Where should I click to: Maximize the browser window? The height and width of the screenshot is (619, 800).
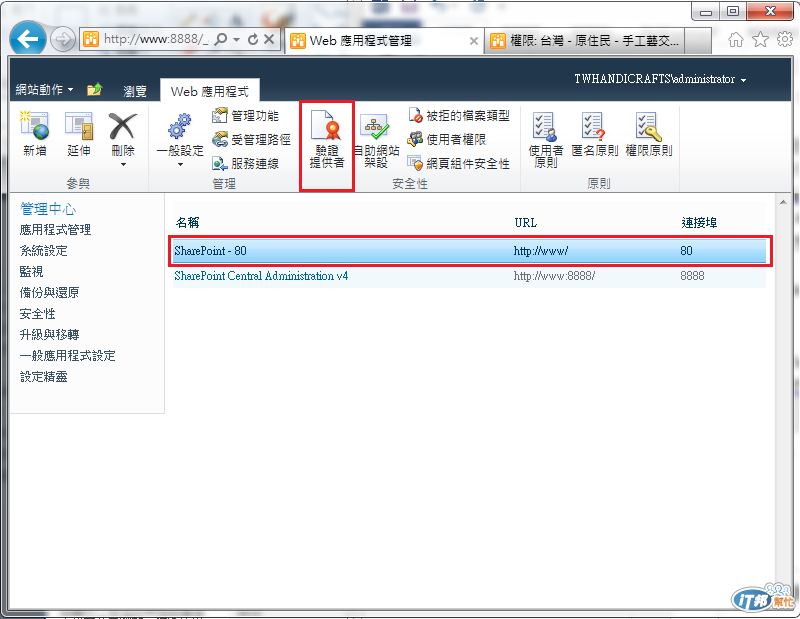[733, 11]
